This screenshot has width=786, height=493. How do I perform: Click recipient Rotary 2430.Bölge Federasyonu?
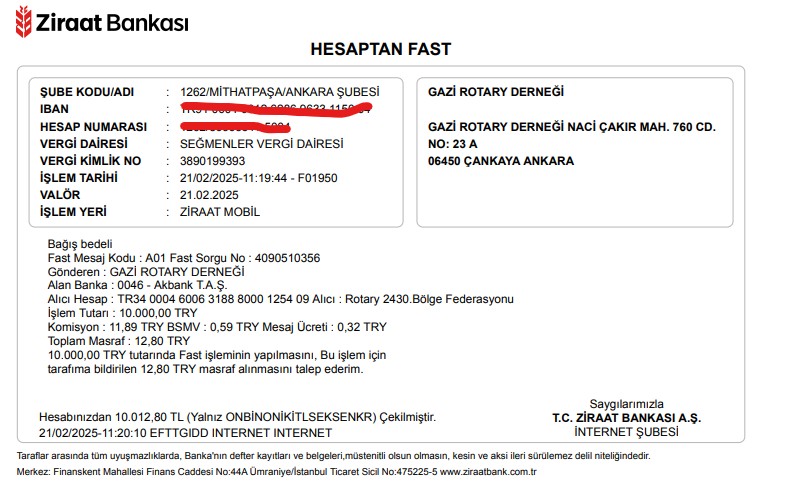[x=429, y=299]
